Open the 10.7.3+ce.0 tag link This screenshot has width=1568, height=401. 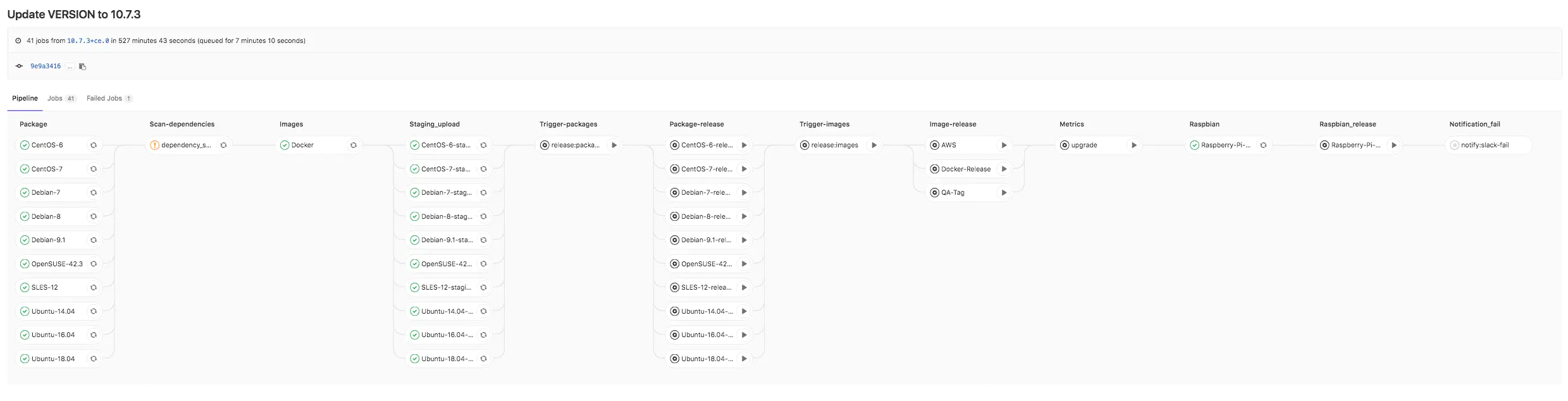[x=88, y=41]
